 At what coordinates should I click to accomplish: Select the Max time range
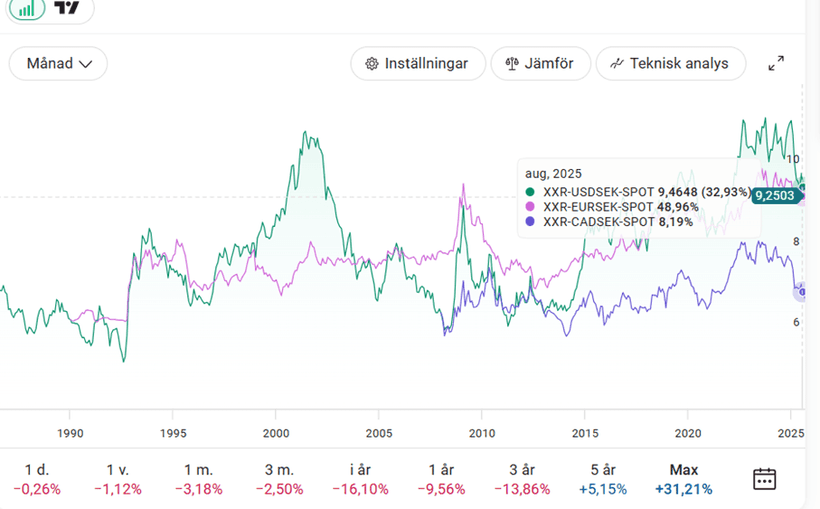tap(684, 479)
